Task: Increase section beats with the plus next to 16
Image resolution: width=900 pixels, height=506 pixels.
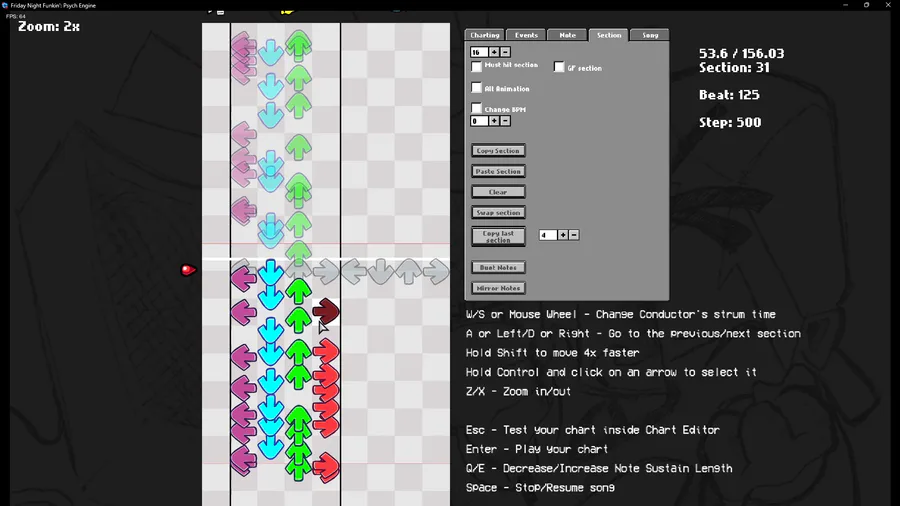Action: tap(494, 52)
